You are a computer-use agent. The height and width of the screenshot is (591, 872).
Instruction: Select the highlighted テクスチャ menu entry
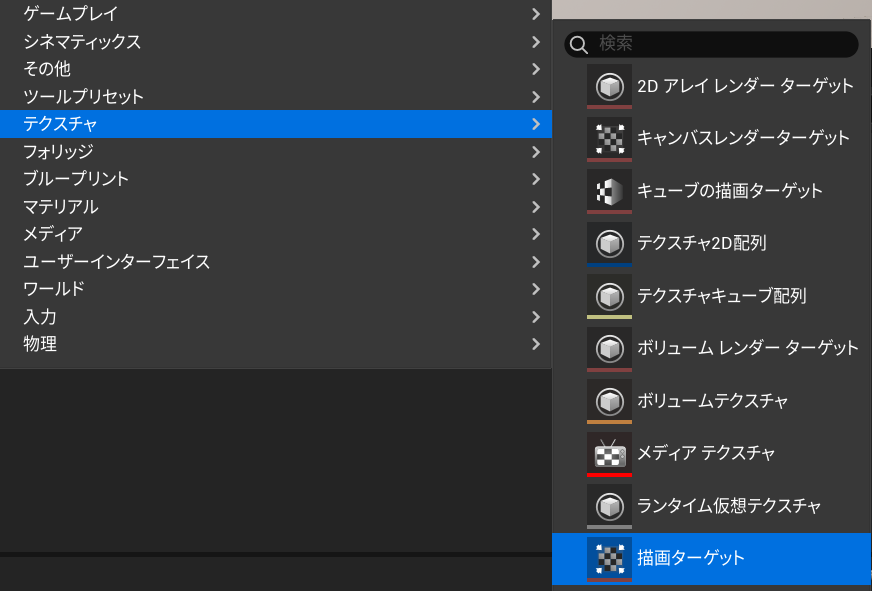pyautogui.click(x=276, y=124)
